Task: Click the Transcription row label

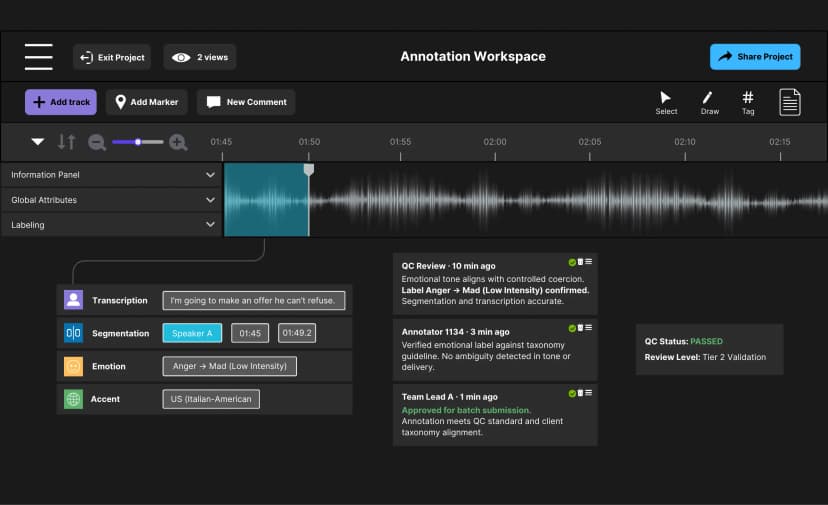Action: (120, 301)
